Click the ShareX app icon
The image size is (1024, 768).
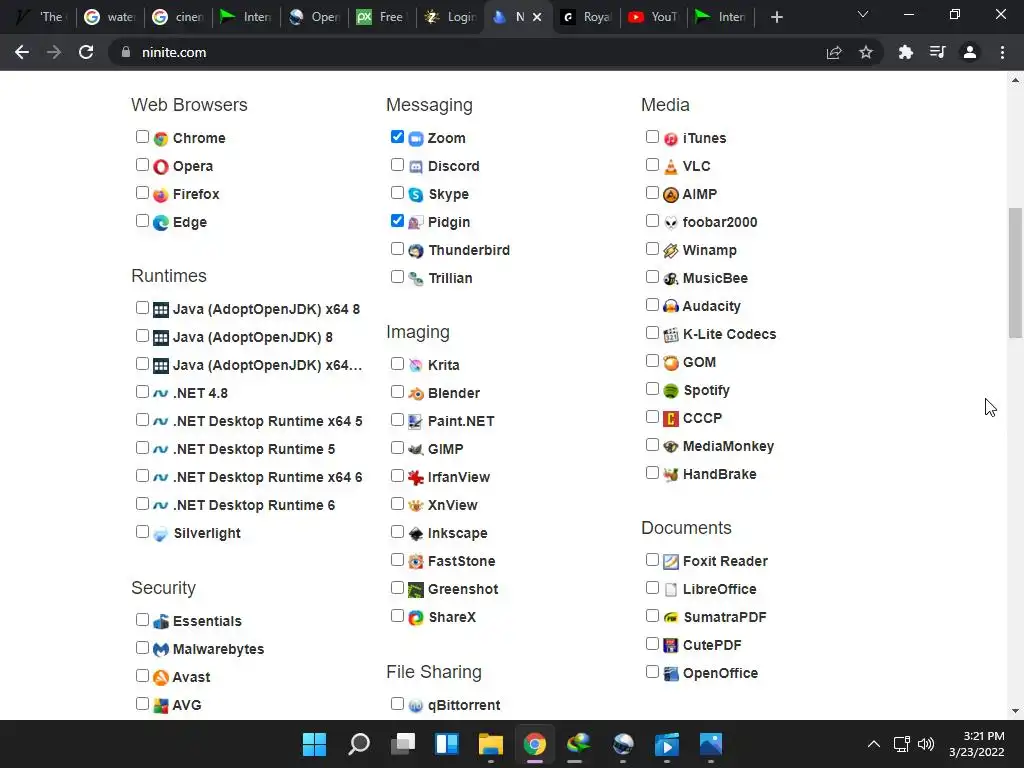416,618
